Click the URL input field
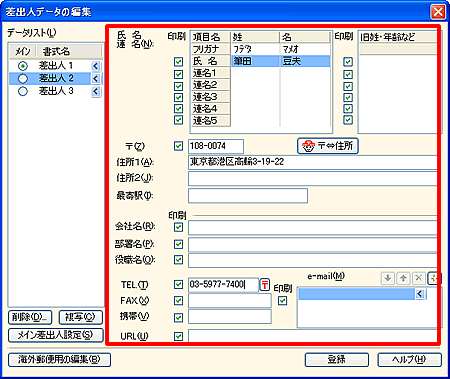The width and height of the screenshot is (450, 379). point(313,336)
